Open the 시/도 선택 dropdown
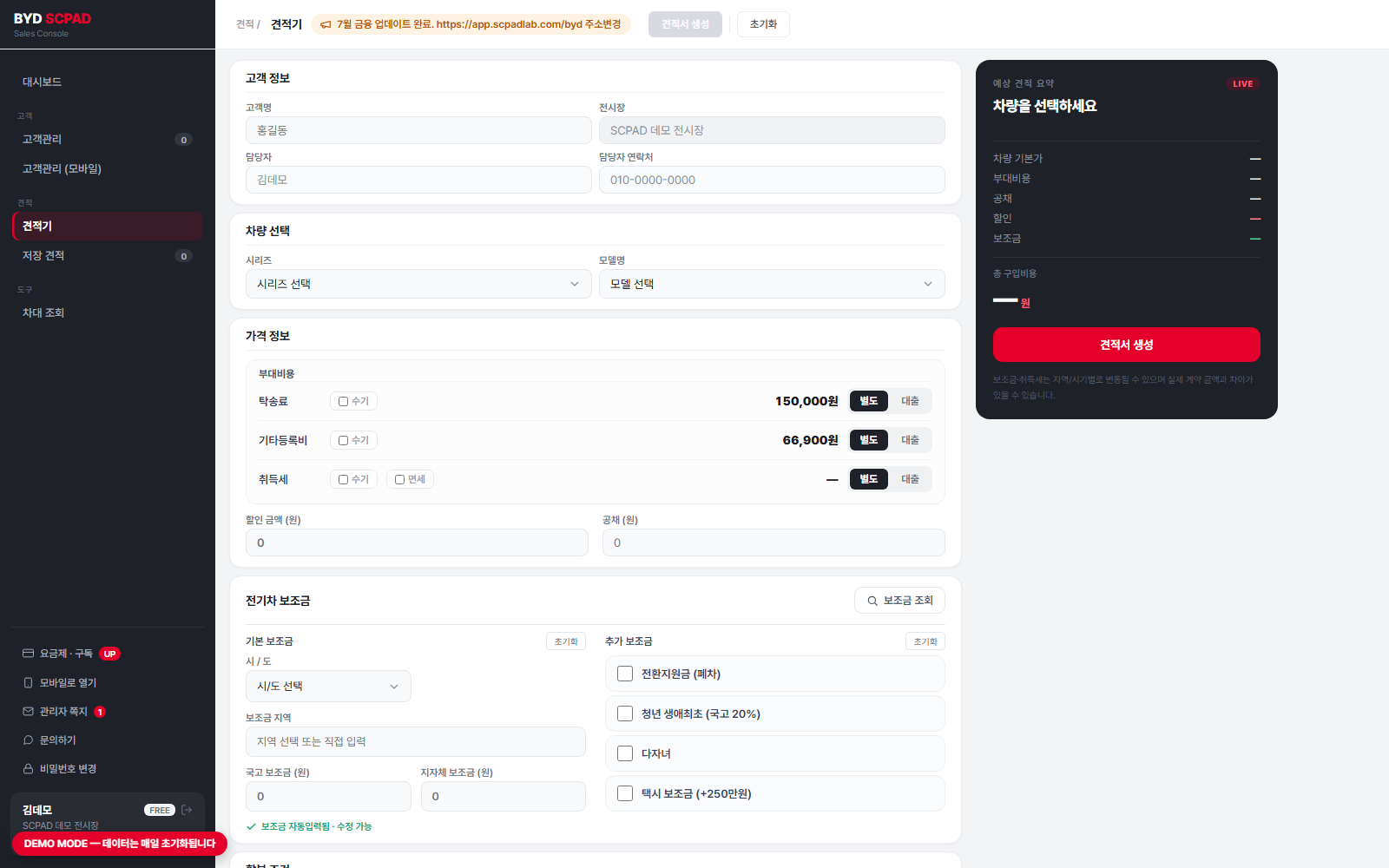This screenshot has height=868, width=1389. 328,686
